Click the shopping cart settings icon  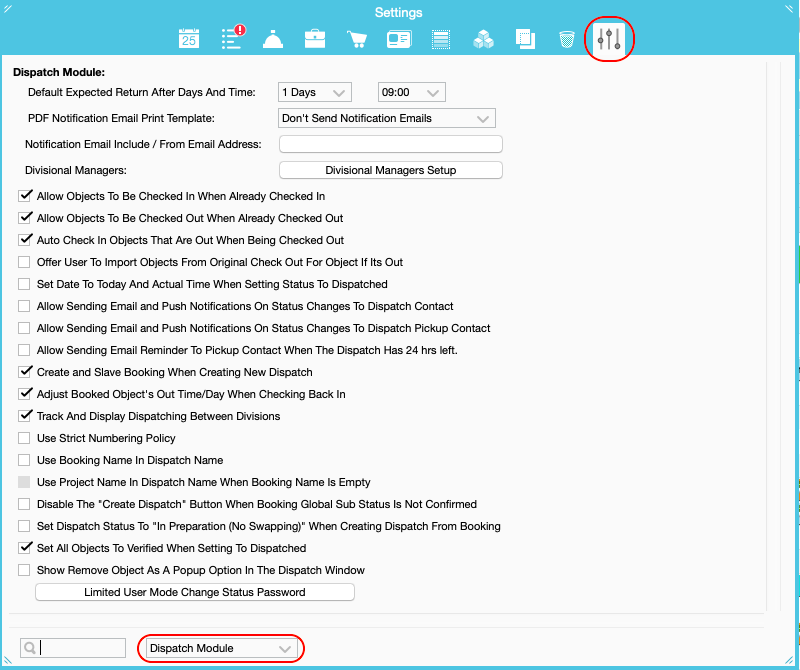point(356,36)
